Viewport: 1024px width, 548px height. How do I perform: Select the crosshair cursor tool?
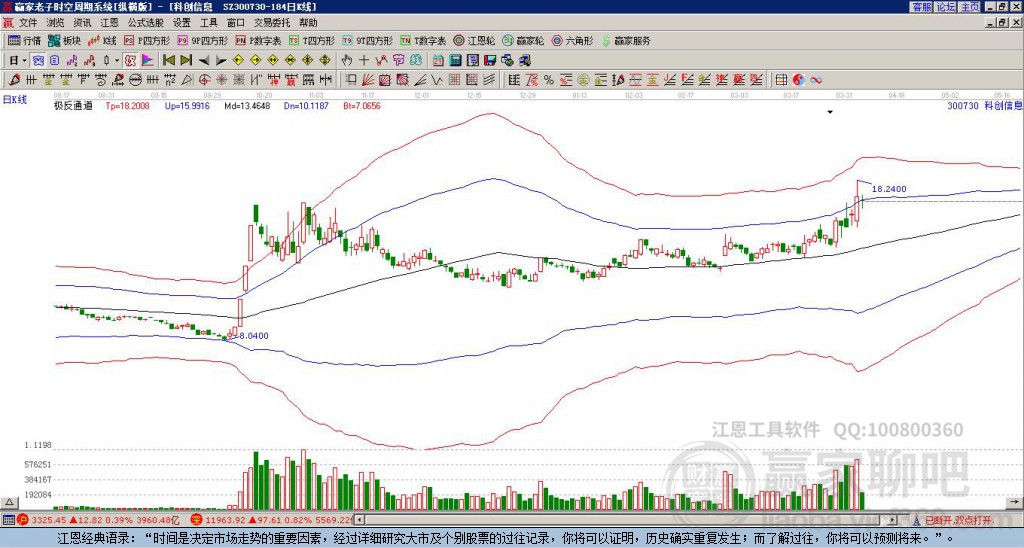(364, 61)
